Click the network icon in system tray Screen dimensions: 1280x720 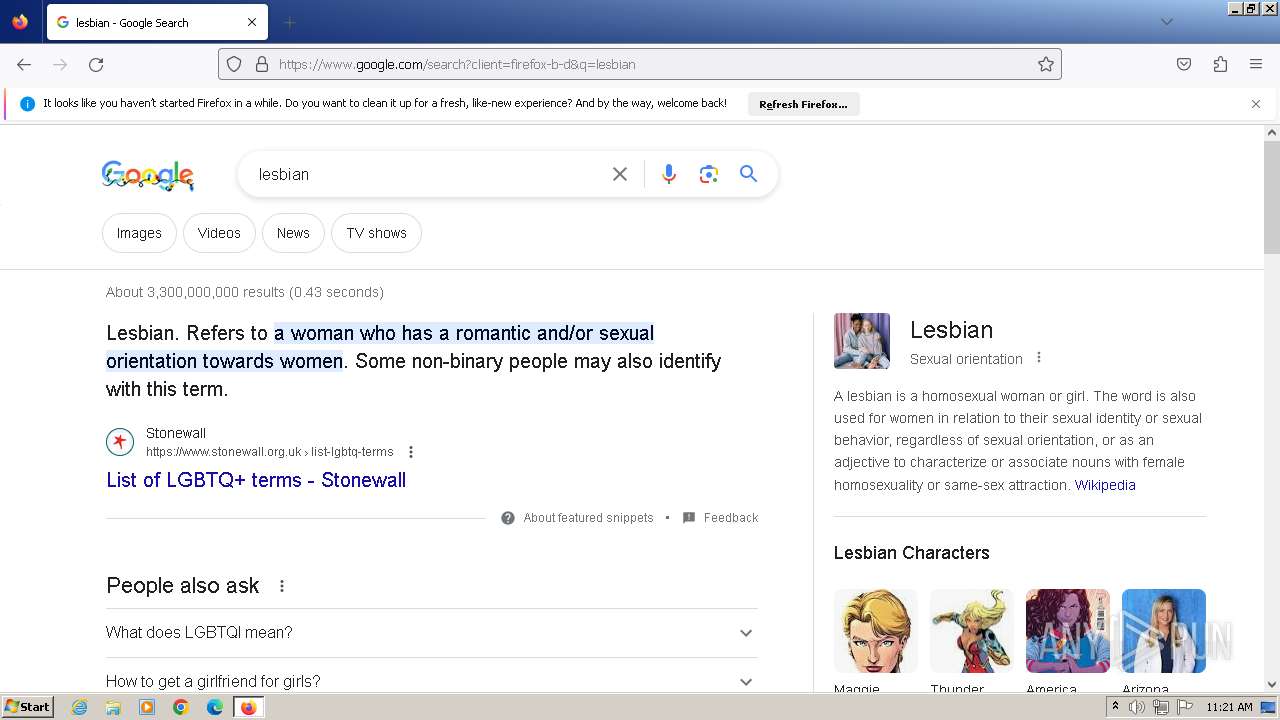click(1161, 707)
